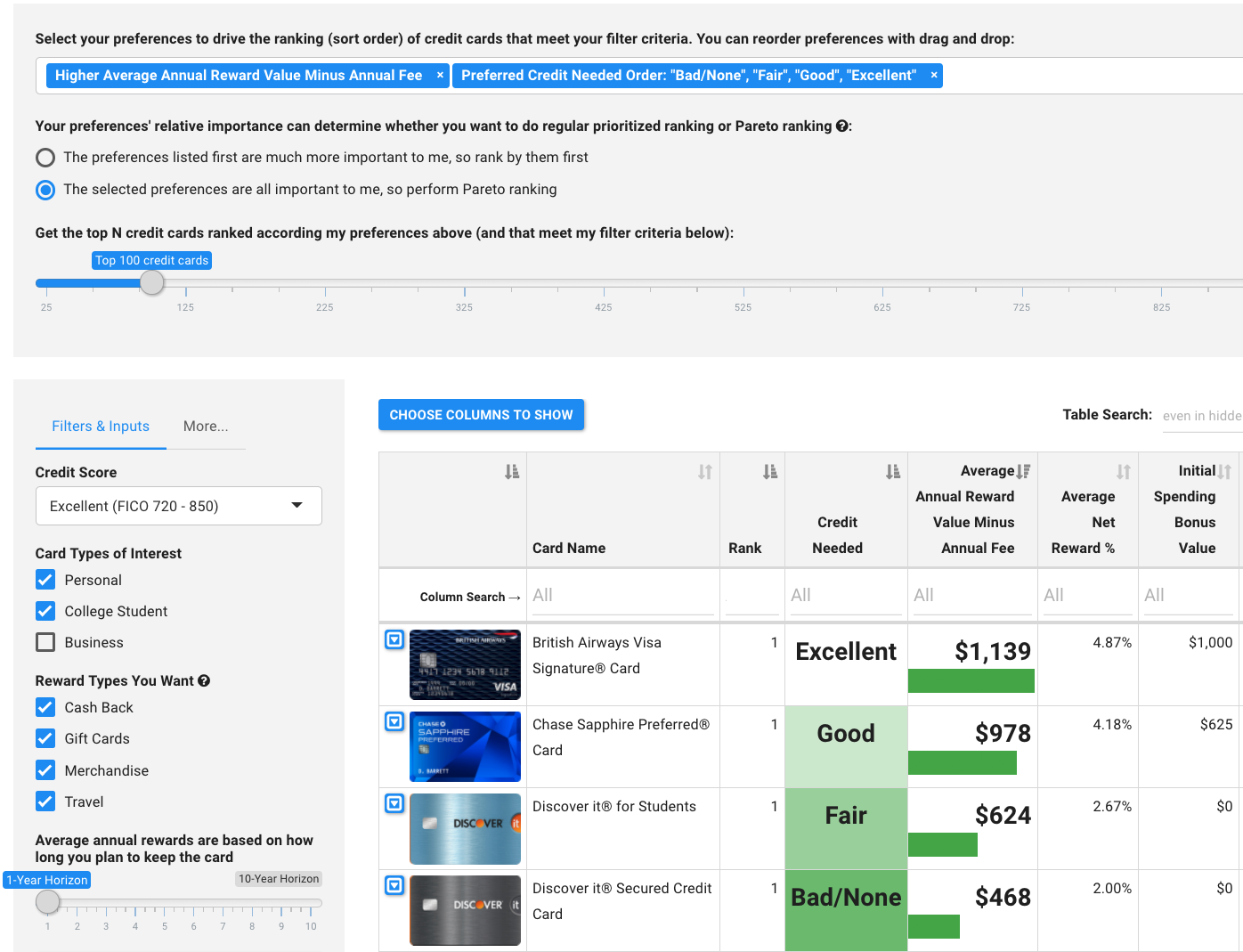The image size is (1243, 952).
Task: Sort by Initial Spending Bonus Value column
Action: click(1224, 472)
